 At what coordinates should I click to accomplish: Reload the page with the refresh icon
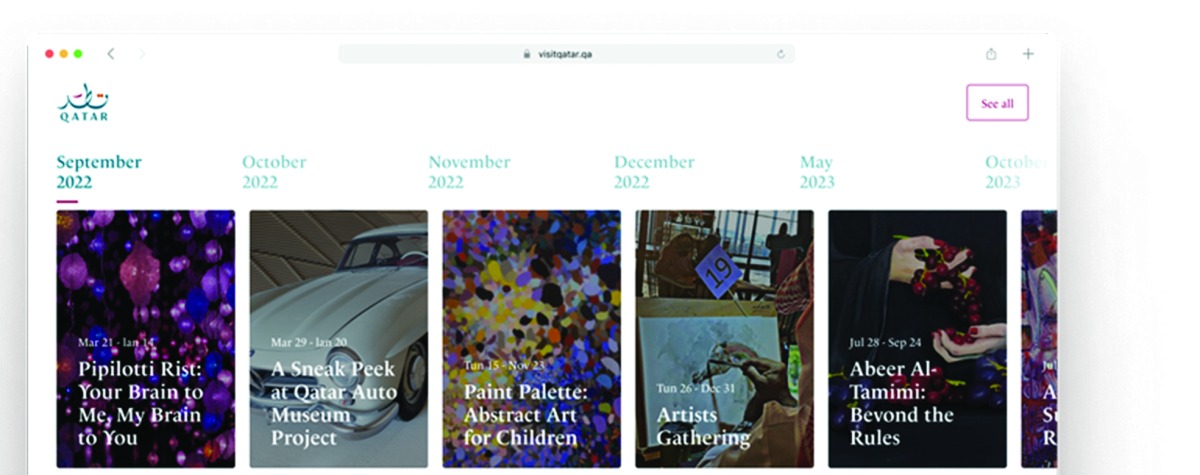coord(781,54)
